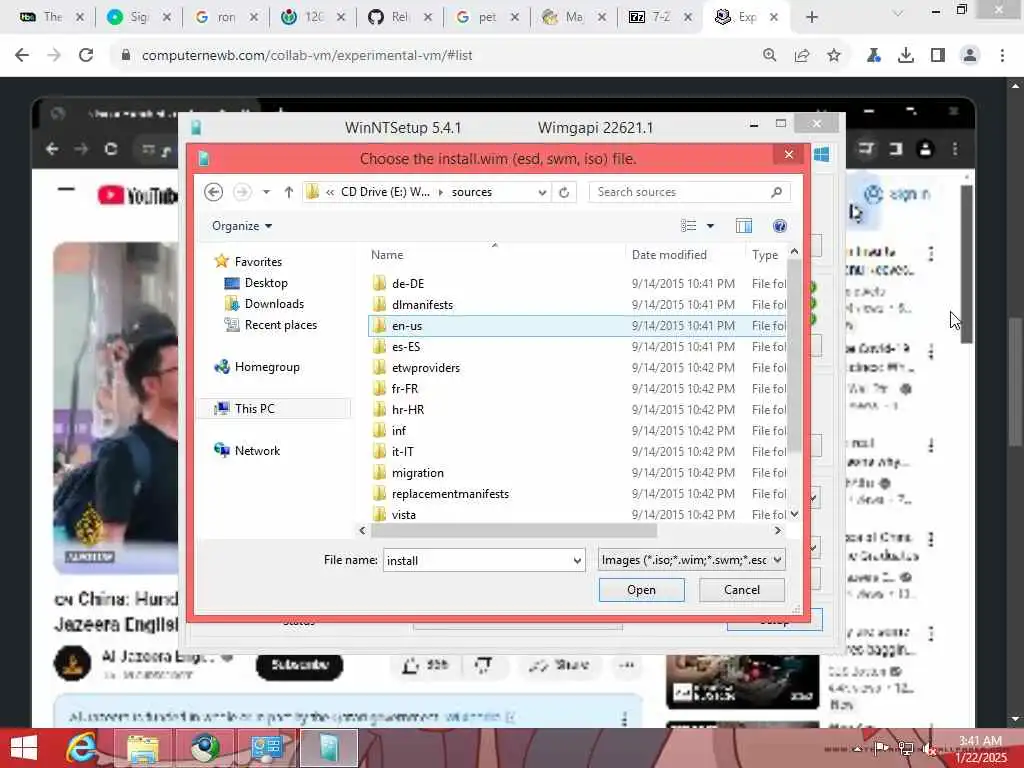Open recent locations dropdown arrow
Screen dimensions: 1024x768
click(x=266, y=192)
